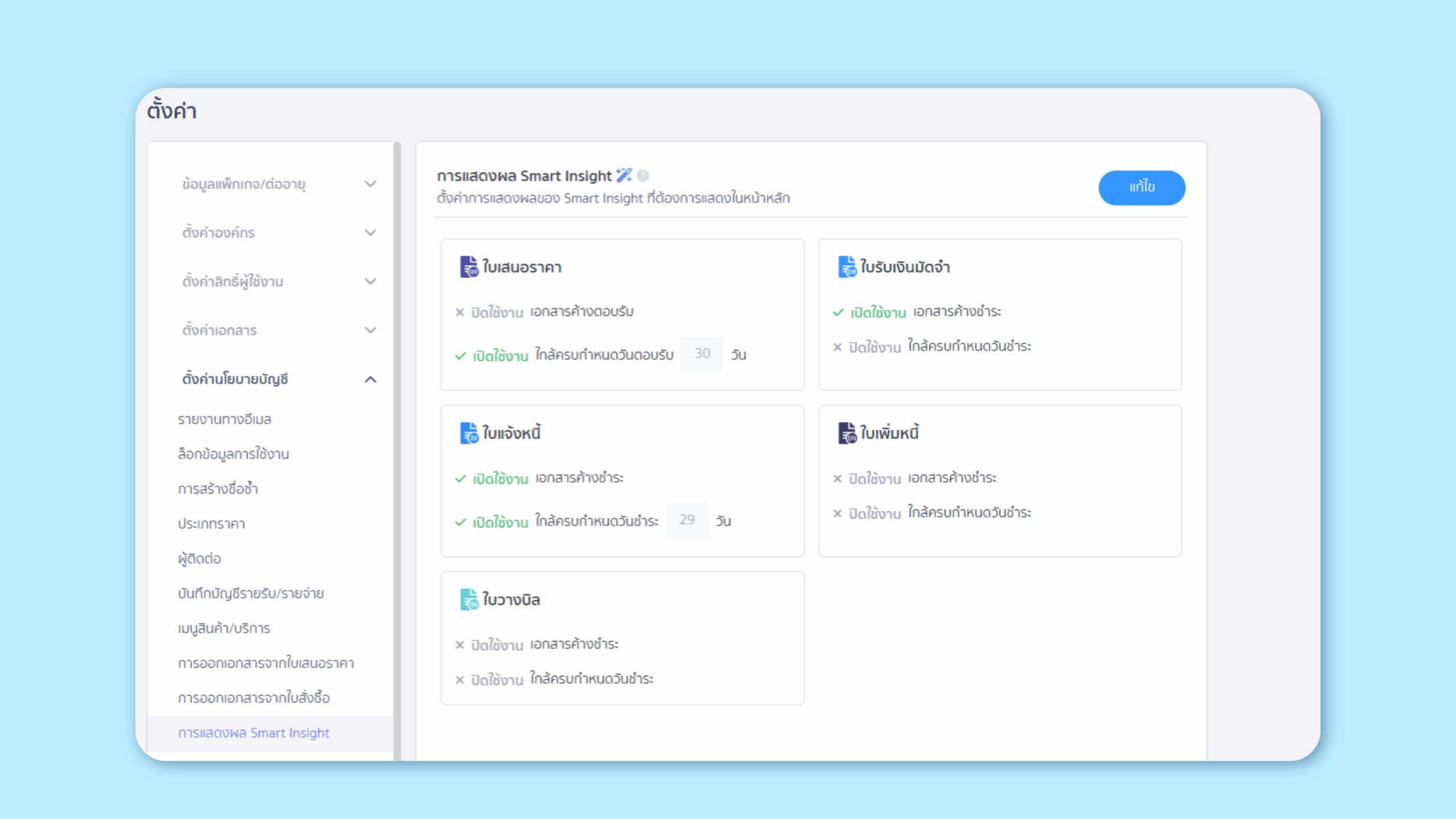Click the green checkmark for ใบรับเงินมัดจำ เอกสารค้างชำระ
The width and height of the screenshot is (1456, 819).
pyautogui.click(x=838, y=312)
